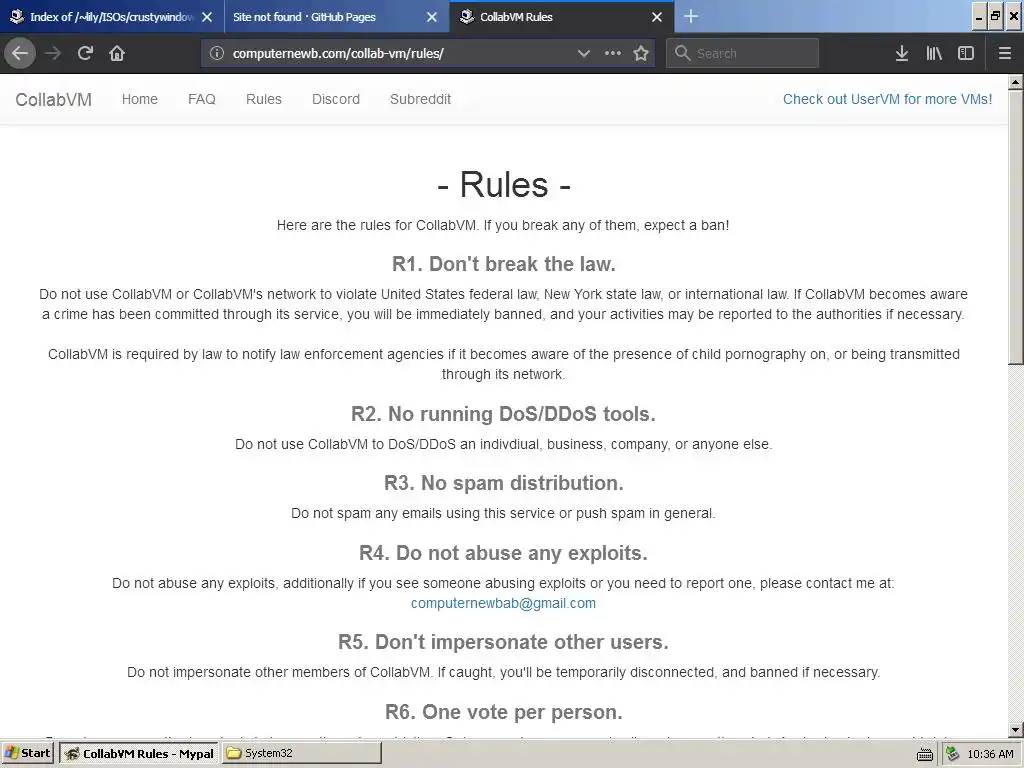Open the browser home page
This screenshot has width=1024, height=768.
[117, 53]
